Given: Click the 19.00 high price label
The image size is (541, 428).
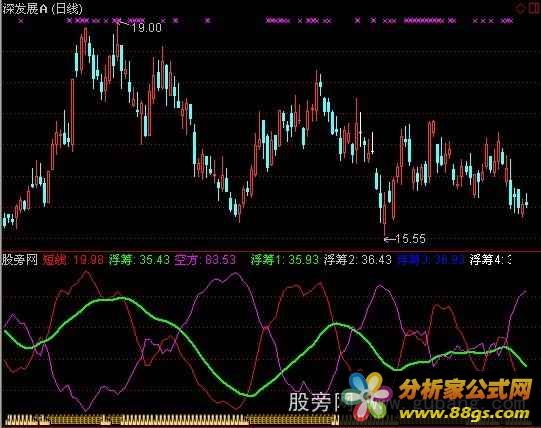Looking at the screenshot, I should click(x=146, y=28).
